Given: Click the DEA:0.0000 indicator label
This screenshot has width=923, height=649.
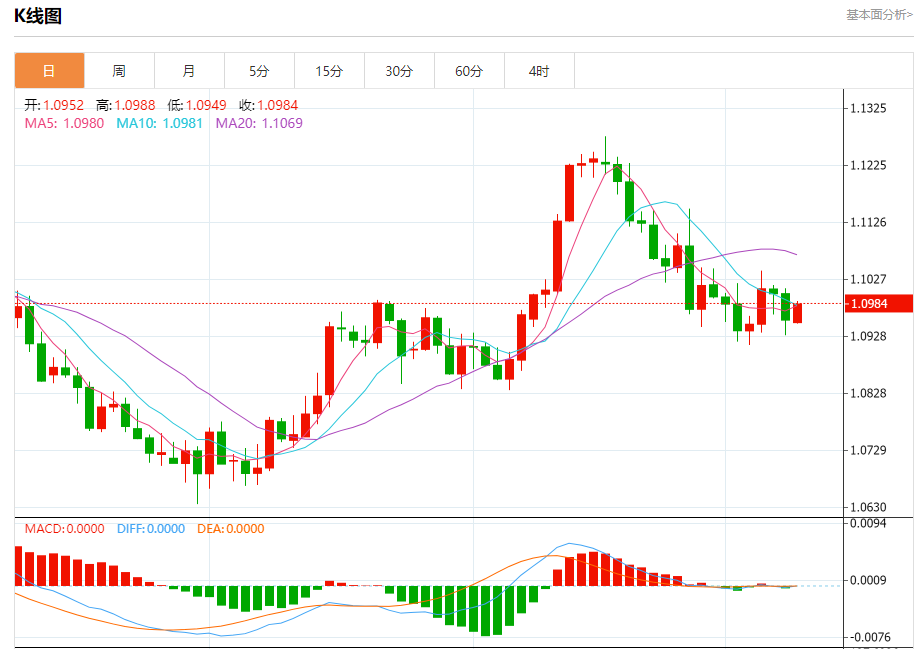Looking at the screenshot, I should (x=231, y=528).
